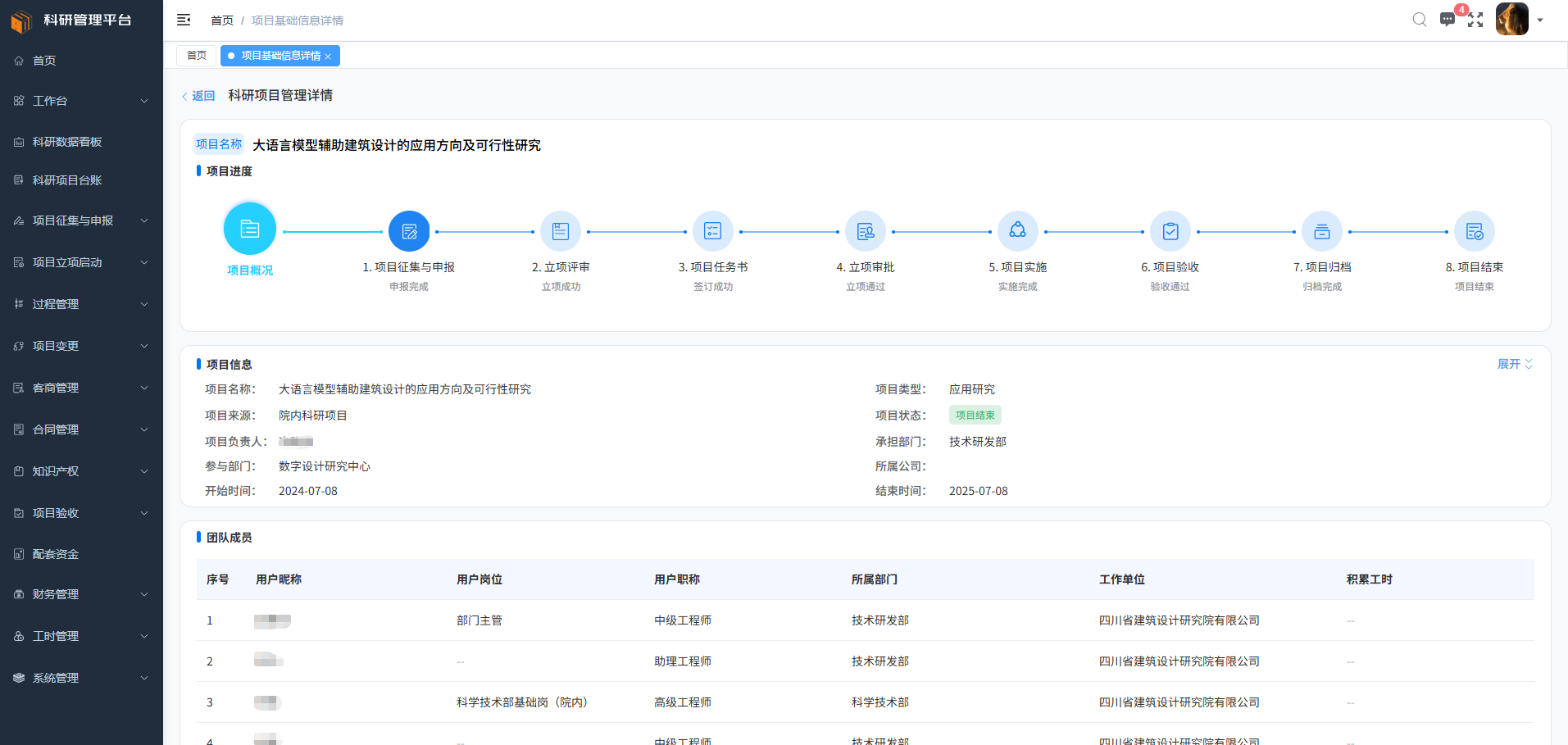This screenshot has width=1568, height=745.
Task: Open 科研数据看板 in the sidebar
Action: coord(81,142)
